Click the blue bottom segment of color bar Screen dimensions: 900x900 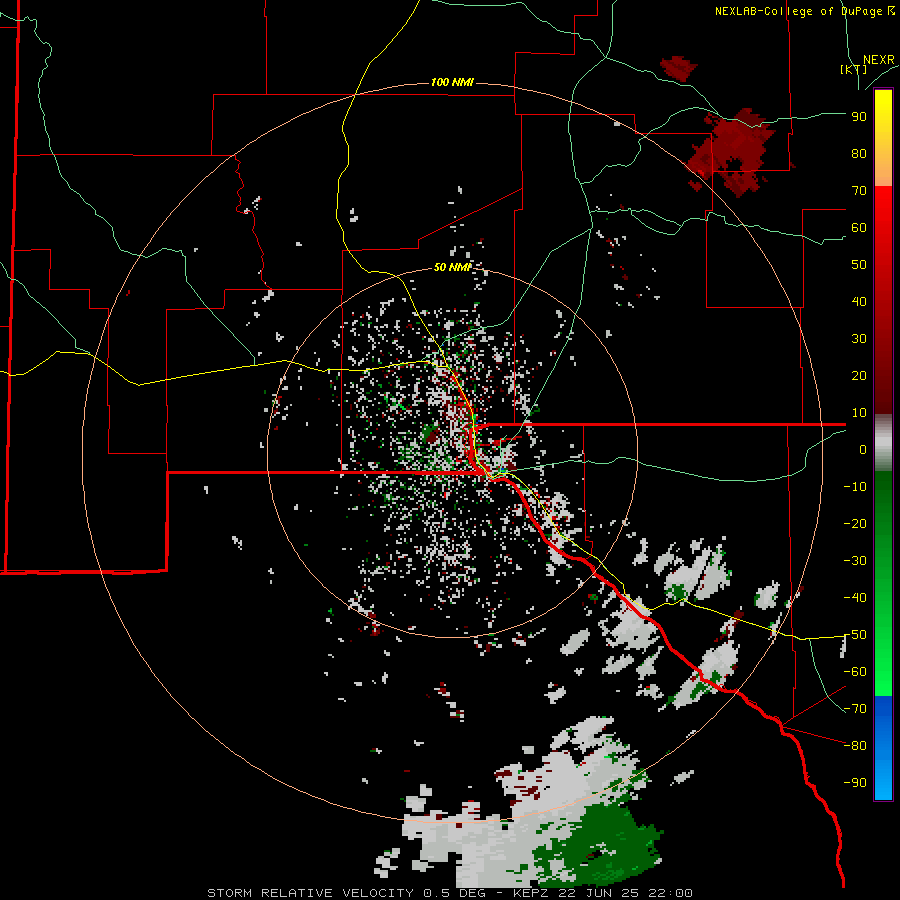883,748
